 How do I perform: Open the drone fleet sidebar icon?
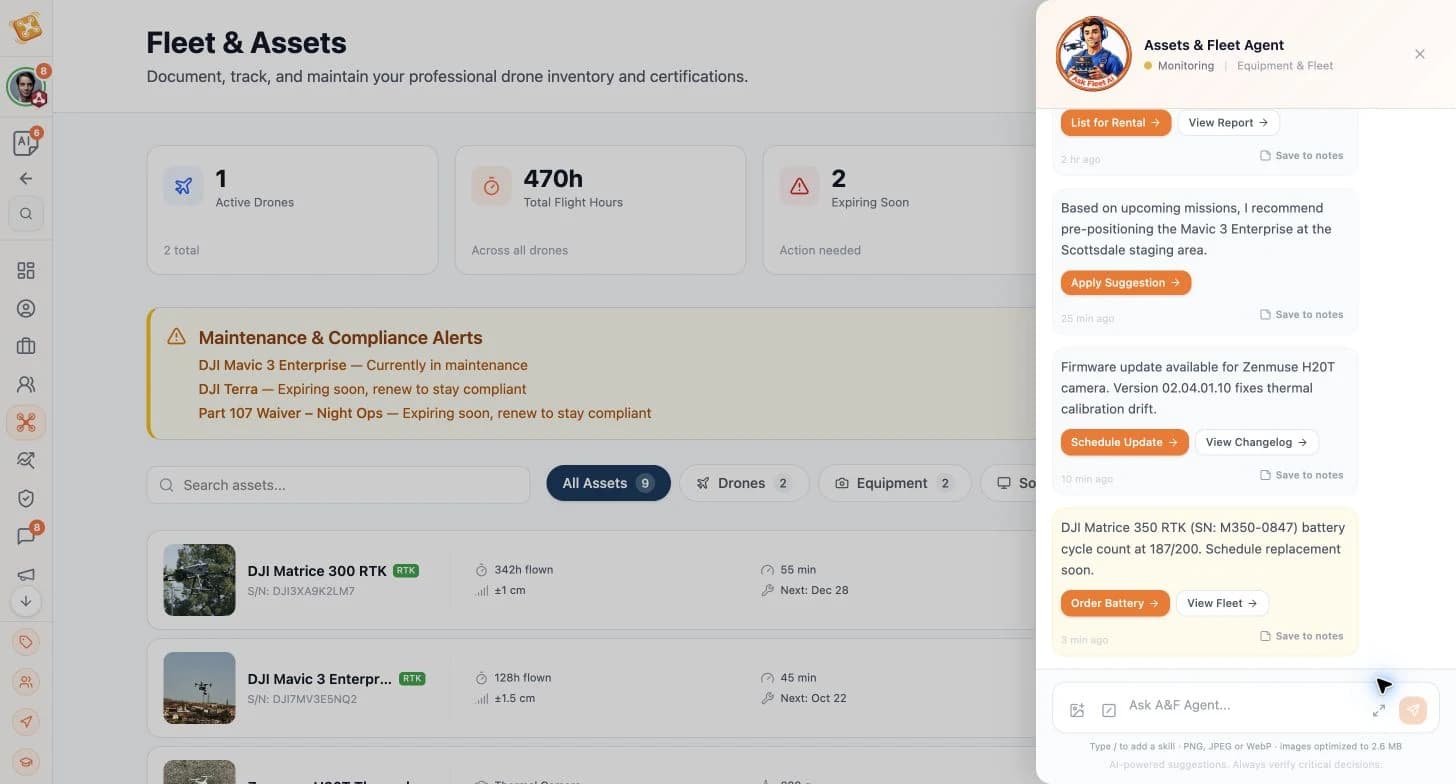pyautogui.click(x=26, y=423)
